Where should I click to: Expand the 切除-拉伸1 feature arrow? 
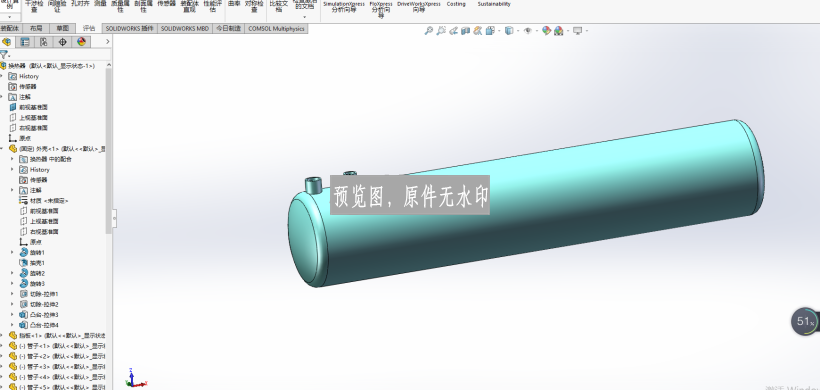coord(13,294)
